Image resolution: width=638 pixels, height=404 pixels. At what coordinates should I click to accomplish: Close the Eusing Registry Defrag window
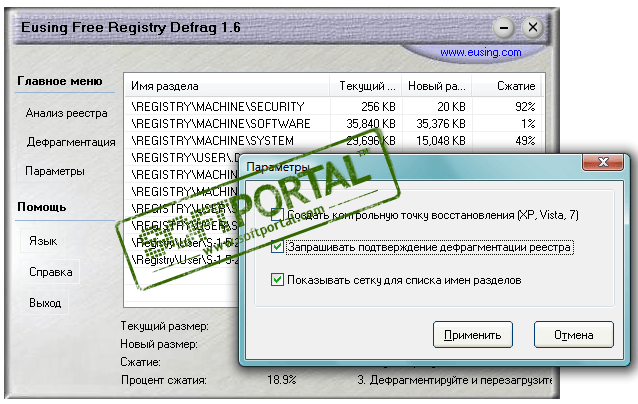[533, 28]
